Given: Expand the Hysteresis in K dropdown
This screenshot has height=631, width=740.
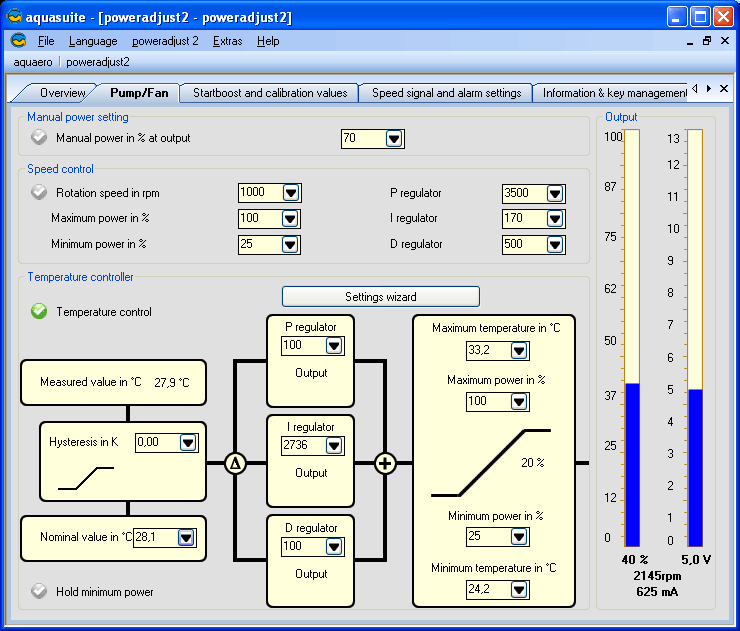Looking at the screenshot, I should click(x=187, y=442).
